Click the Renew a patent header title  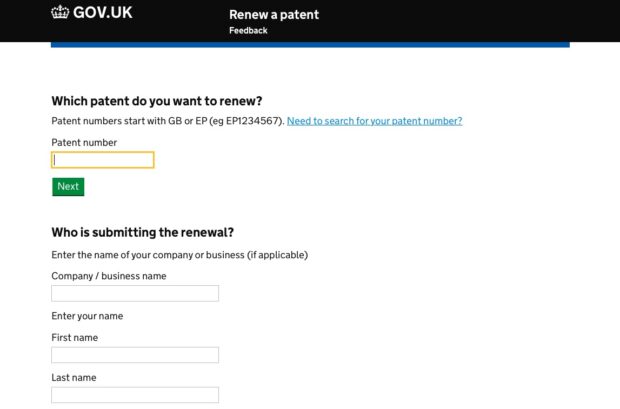(x=274, y=15)
